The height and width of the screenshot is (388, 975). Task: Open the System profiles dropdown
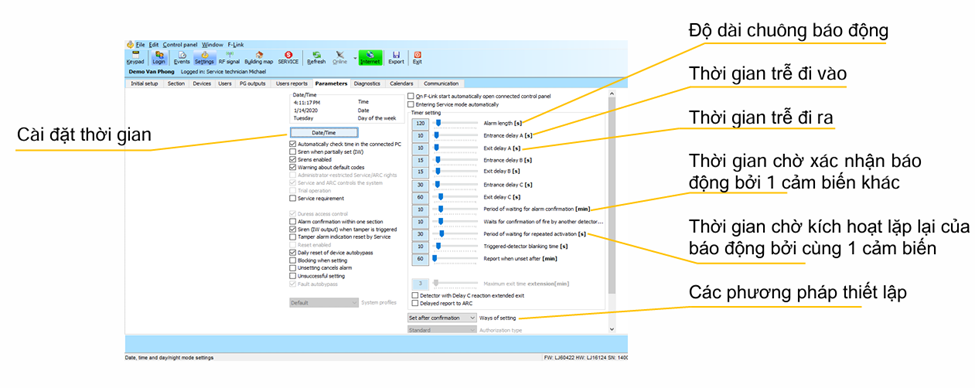(x=324, y=303)
